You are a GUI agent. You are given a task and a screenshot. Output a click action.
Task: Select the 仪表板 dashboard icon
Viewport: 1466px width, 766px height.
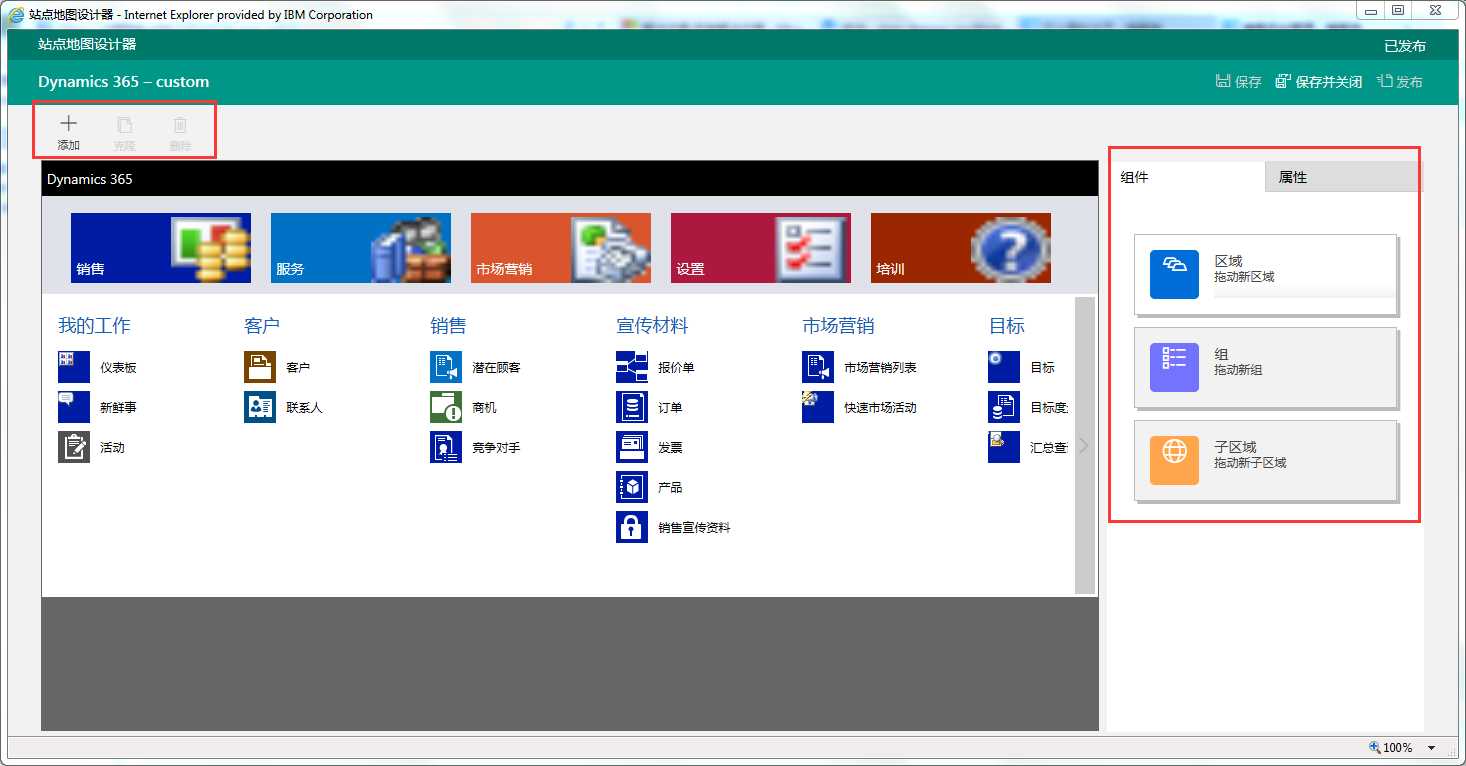click(x=74, y=367)
